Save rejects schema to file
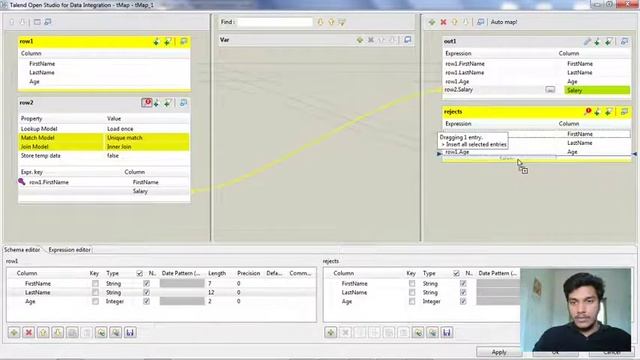This screenshot has width=640, height=360. coord(447,333)
